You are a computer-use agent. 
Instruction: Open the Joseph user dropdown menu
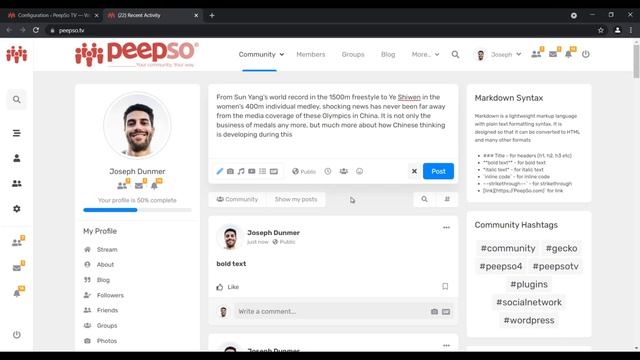499,55
